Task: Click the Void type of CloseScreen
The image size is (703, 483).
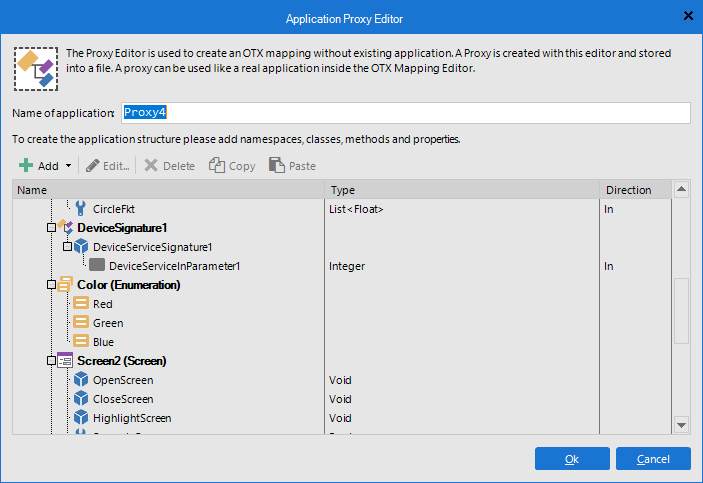Action: tap(340, 399)
